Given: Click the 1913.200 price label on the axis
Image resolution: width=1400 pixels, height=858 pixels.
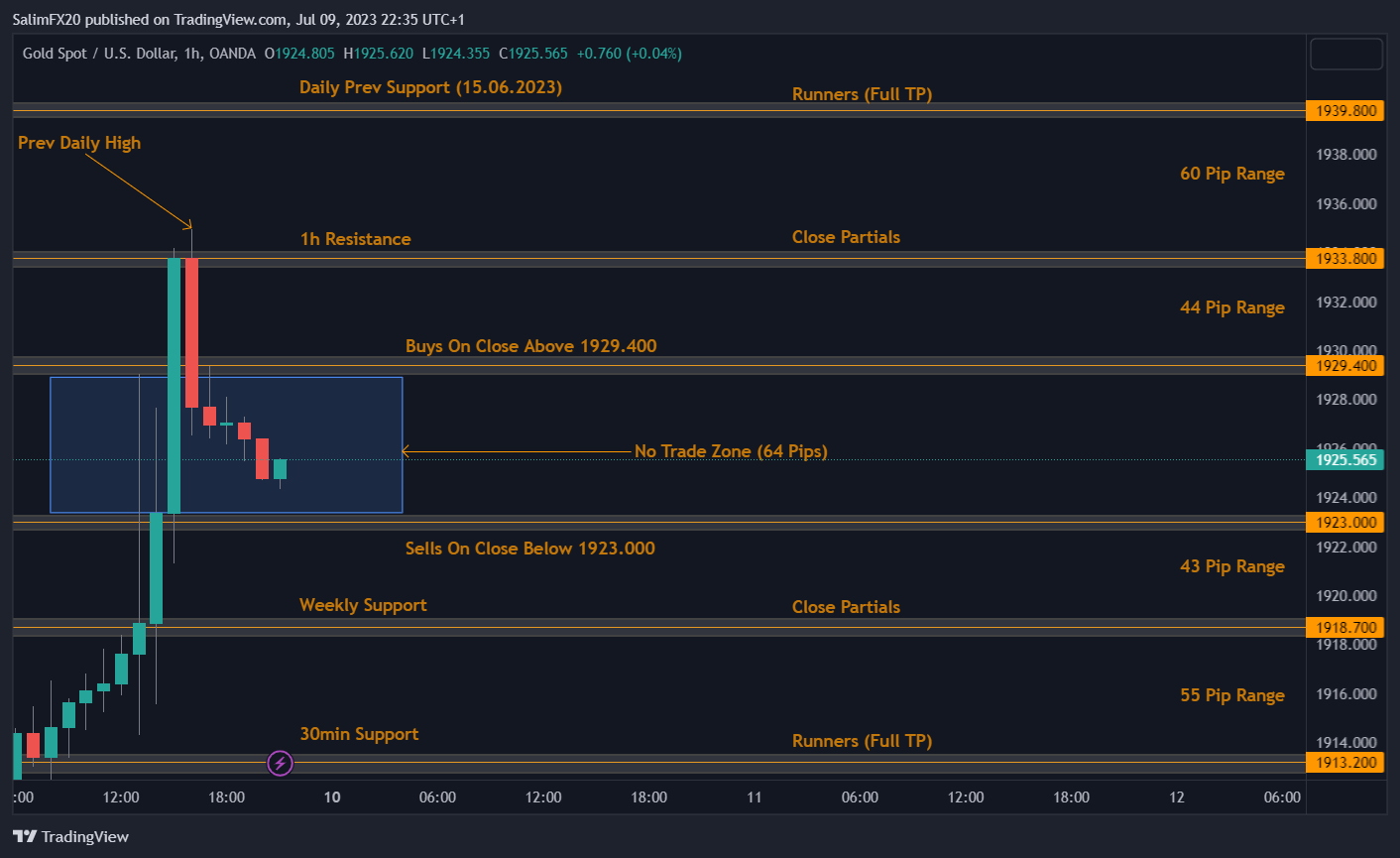Looking at the screenshot, I should [x=1344, y=763].
